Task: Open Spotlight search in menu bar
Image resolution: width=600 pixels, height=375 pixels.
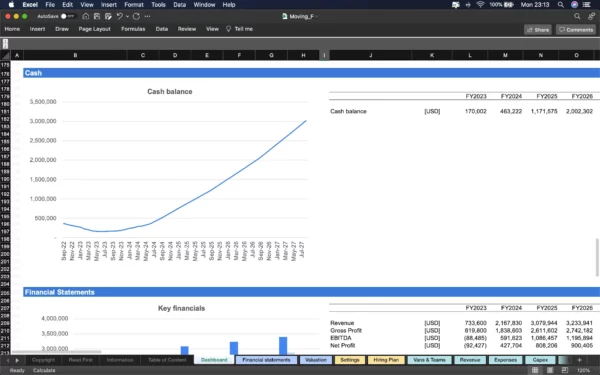Action: 561,5
